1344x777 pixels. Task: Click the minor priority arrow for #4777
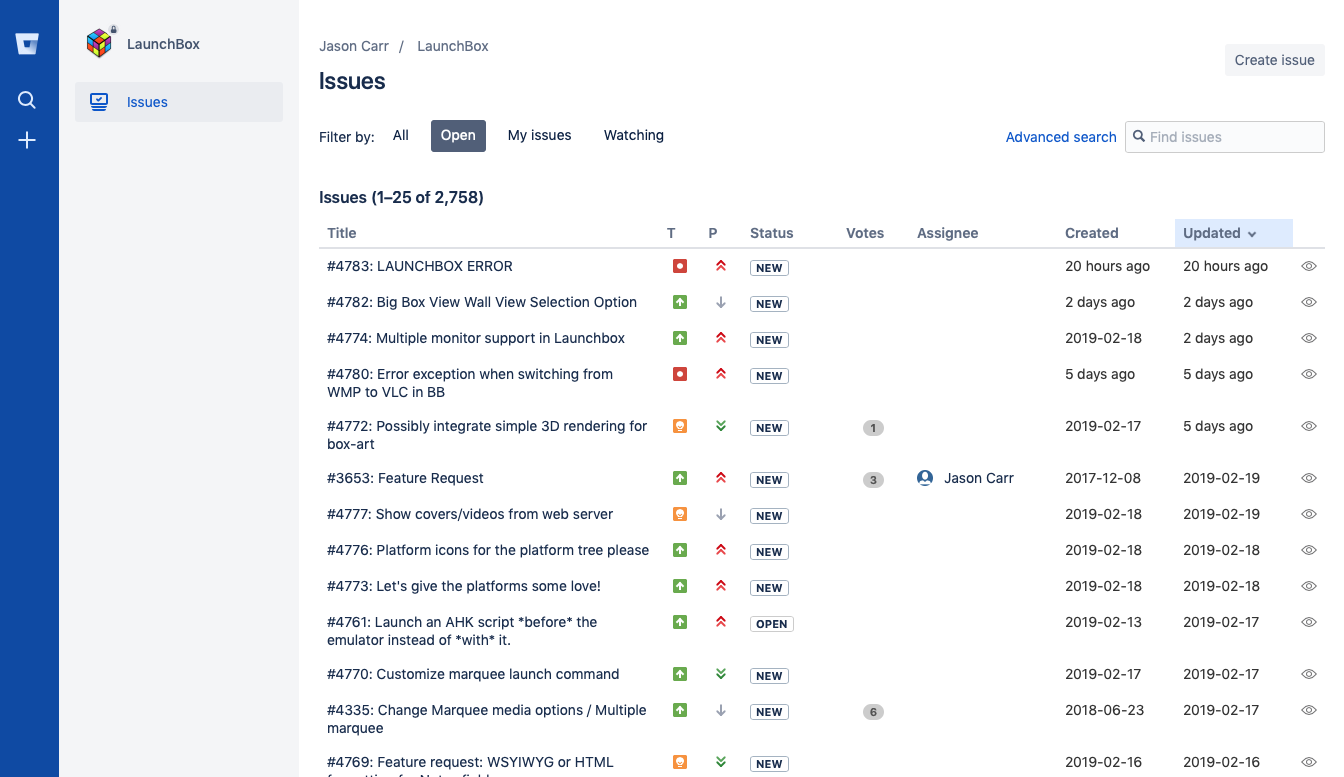tap(721, 514)
